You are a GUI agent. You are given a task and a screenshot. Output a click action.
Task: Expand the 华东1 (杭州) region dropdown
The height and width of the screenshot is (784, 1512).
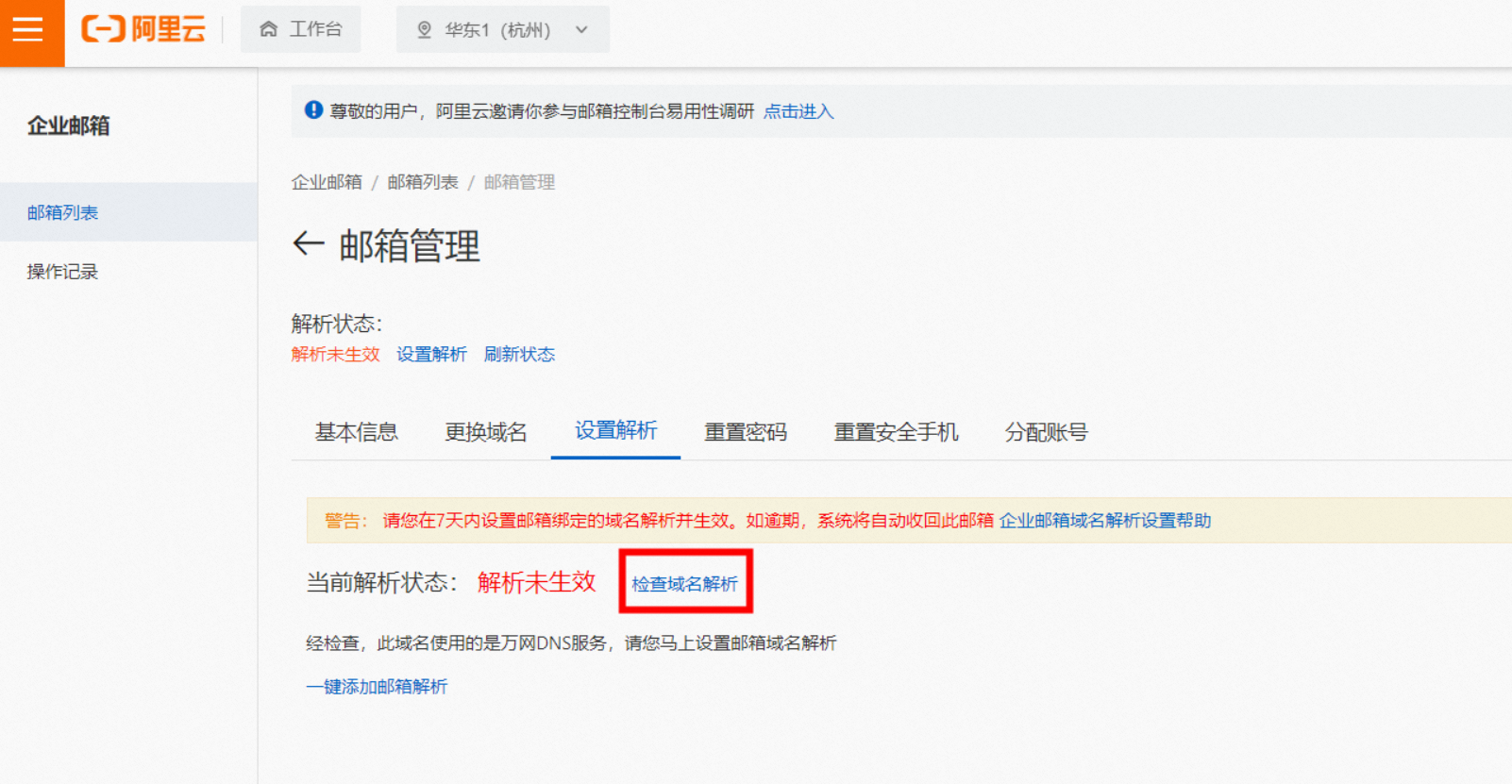click(581, 30)
